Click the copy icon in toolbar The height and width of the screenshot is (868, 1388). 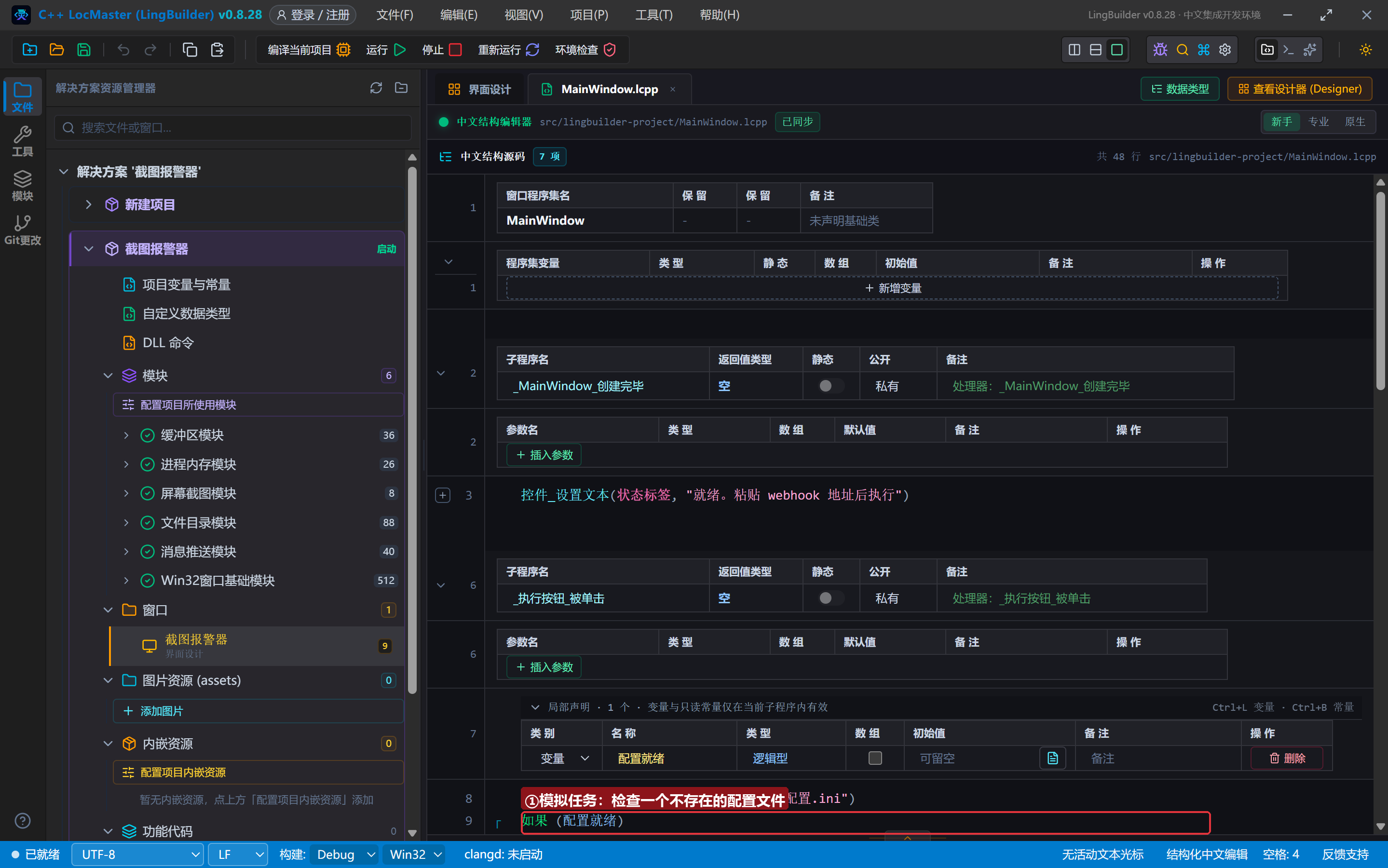point(190,50)
